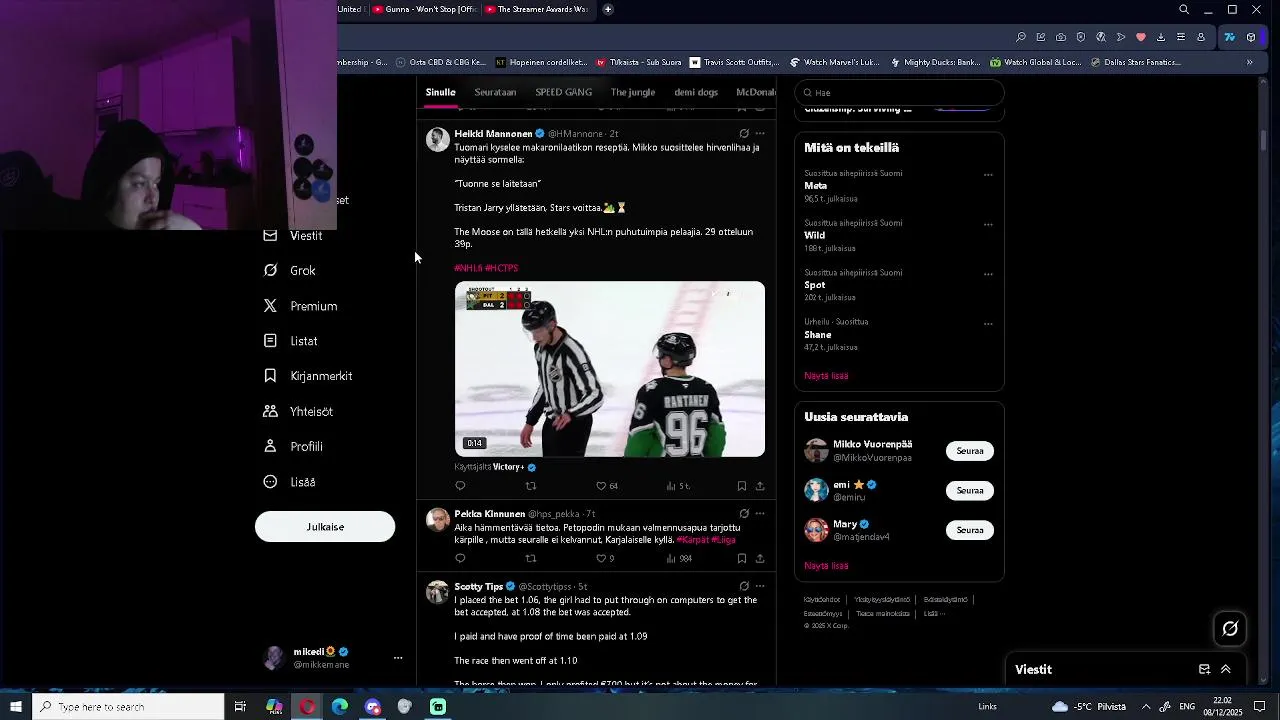Click the #NHLfi hashtag

pyautogui.click(x=468, y=268)
